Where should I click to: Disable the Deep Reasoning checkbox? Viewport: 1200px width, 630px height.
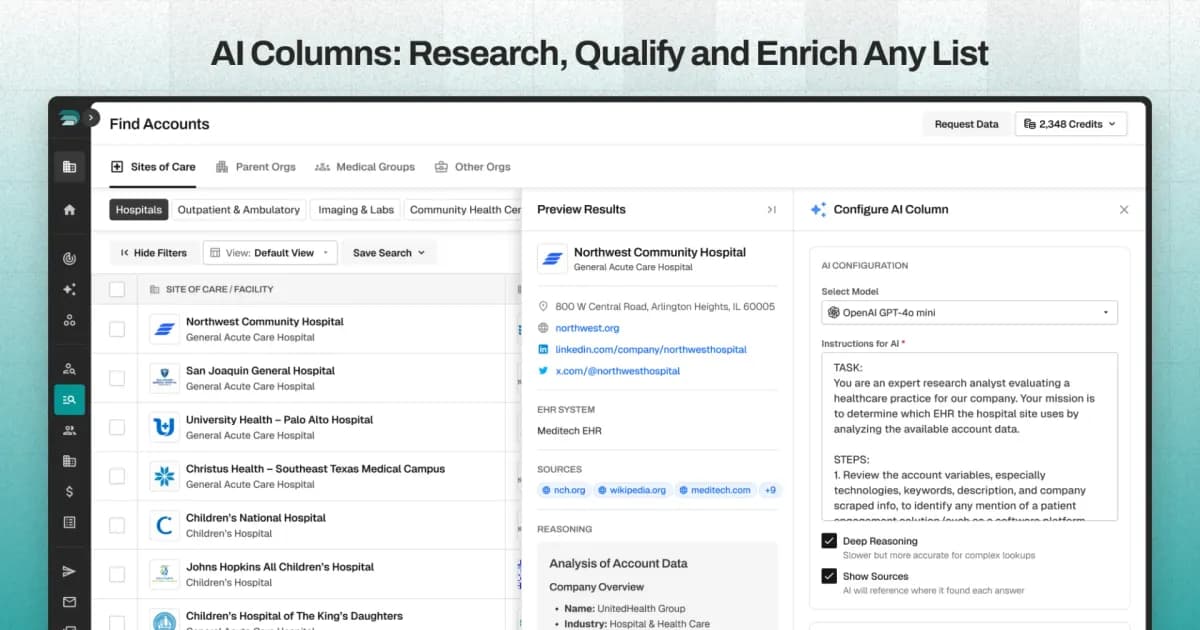tap(829, 541)
